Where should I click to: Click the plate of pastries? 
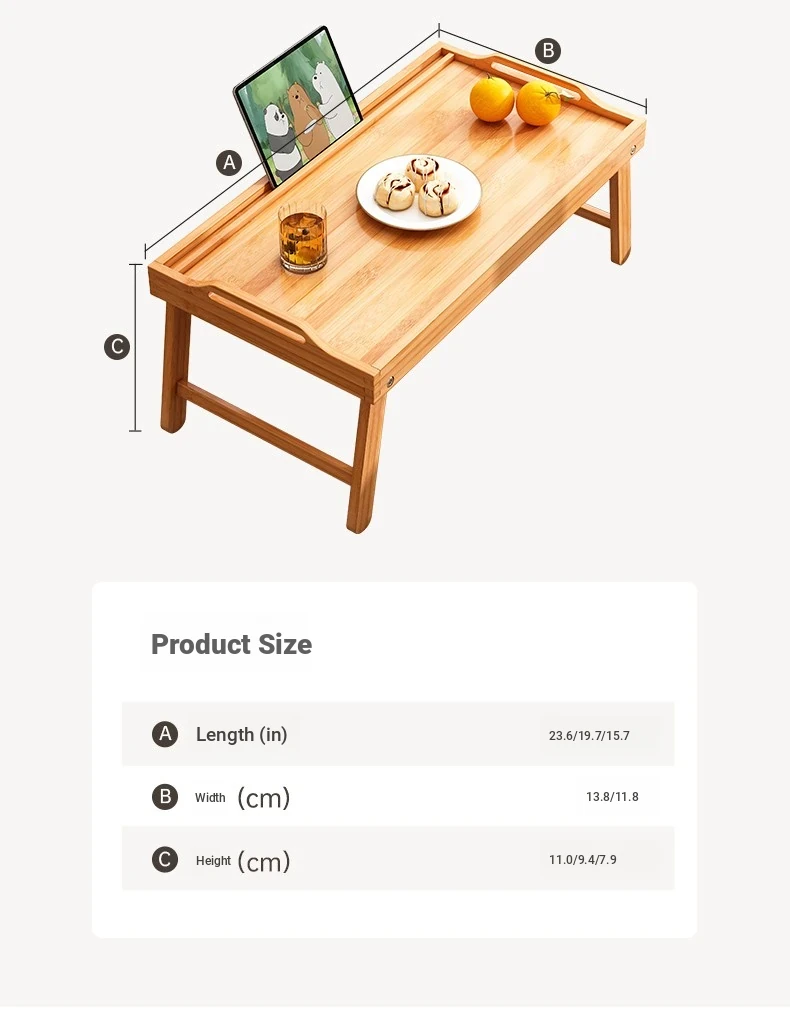click(x=418, y=191)
